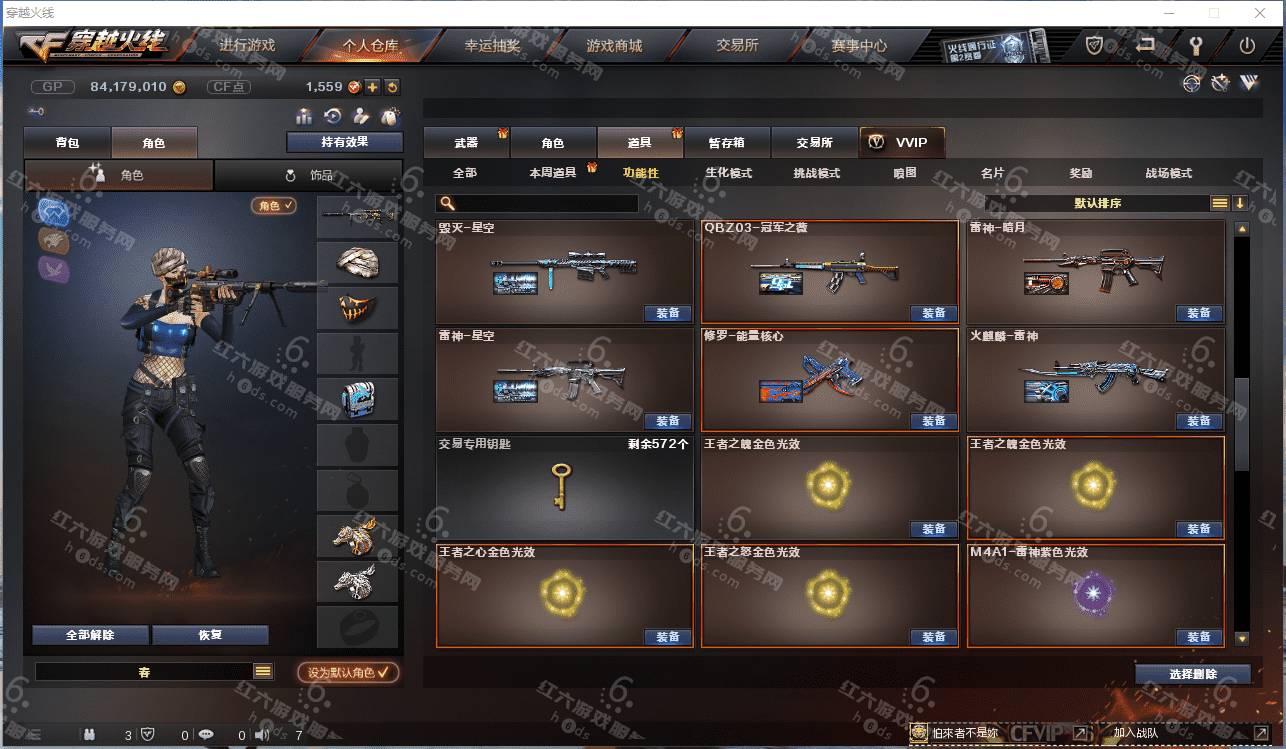Open the crosshair target icon below top bar
1286x749 pixels.
pos(1192,84)
